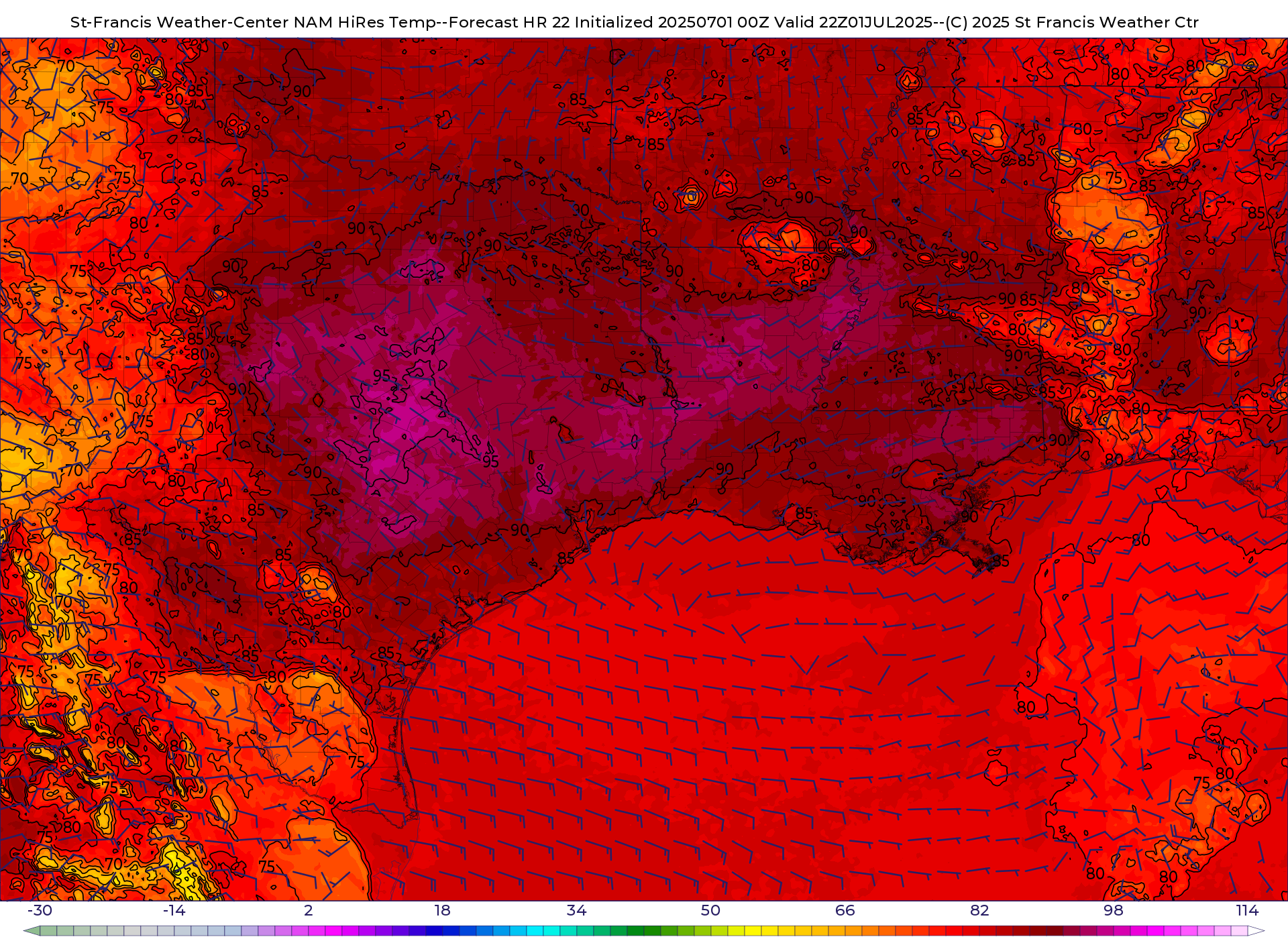Click "Forecast HR 22" in the title

[509, 22]
